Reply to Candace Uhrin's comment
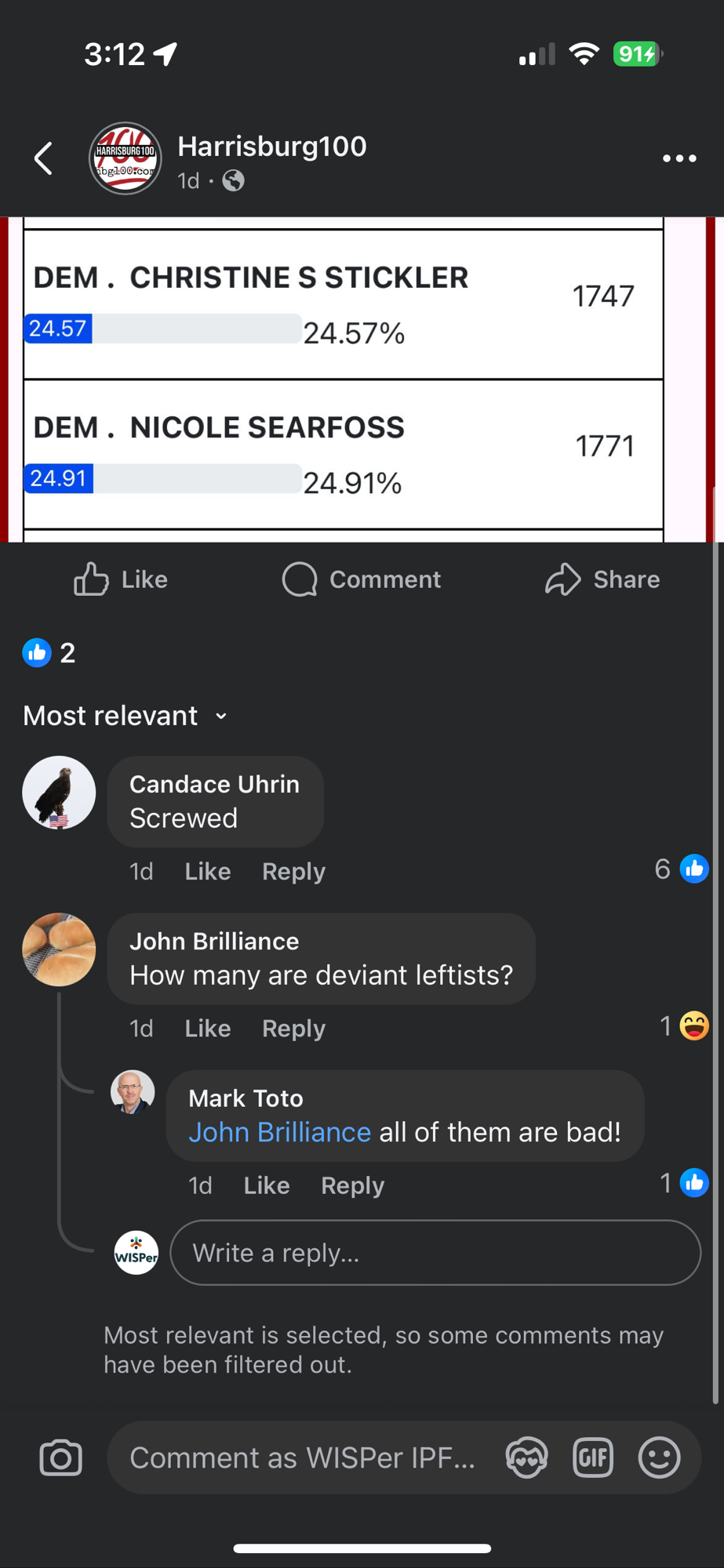724x1568 pixels. click(293, 871)
